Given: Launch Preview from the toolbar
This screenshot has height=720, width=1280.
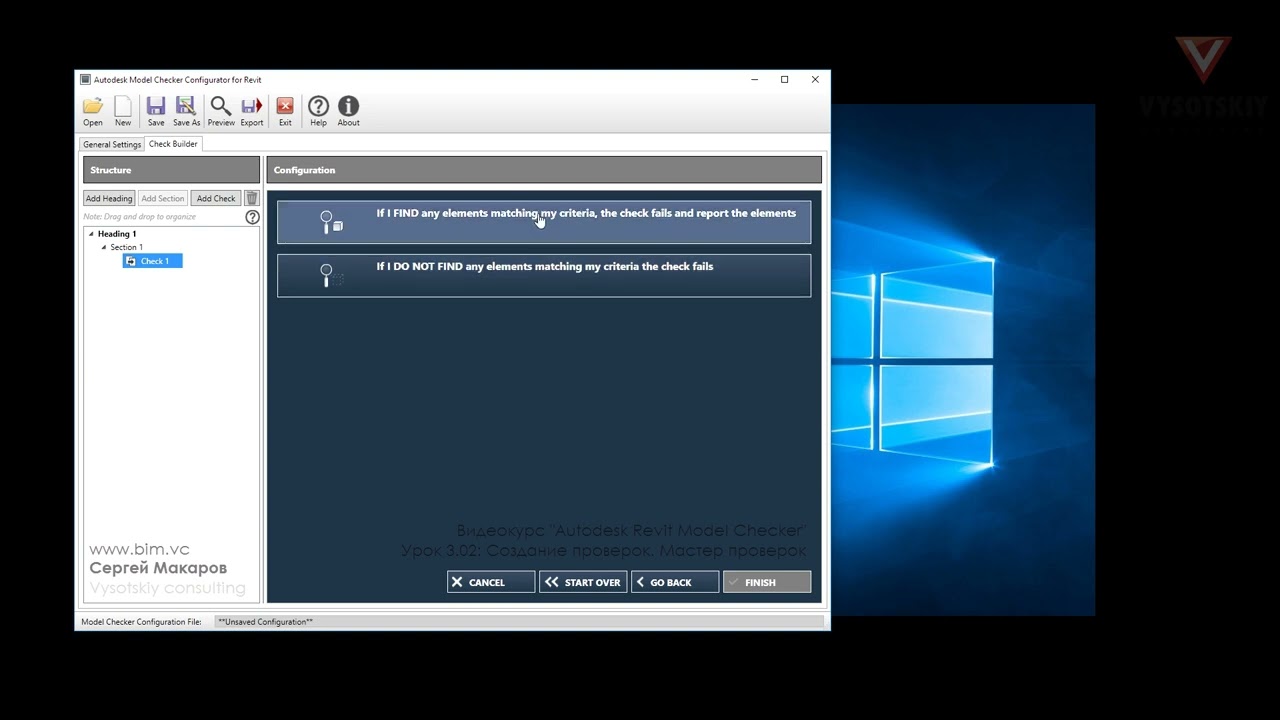Looking at the screenshot, I should pyautogui.click(x=221, y=111).
